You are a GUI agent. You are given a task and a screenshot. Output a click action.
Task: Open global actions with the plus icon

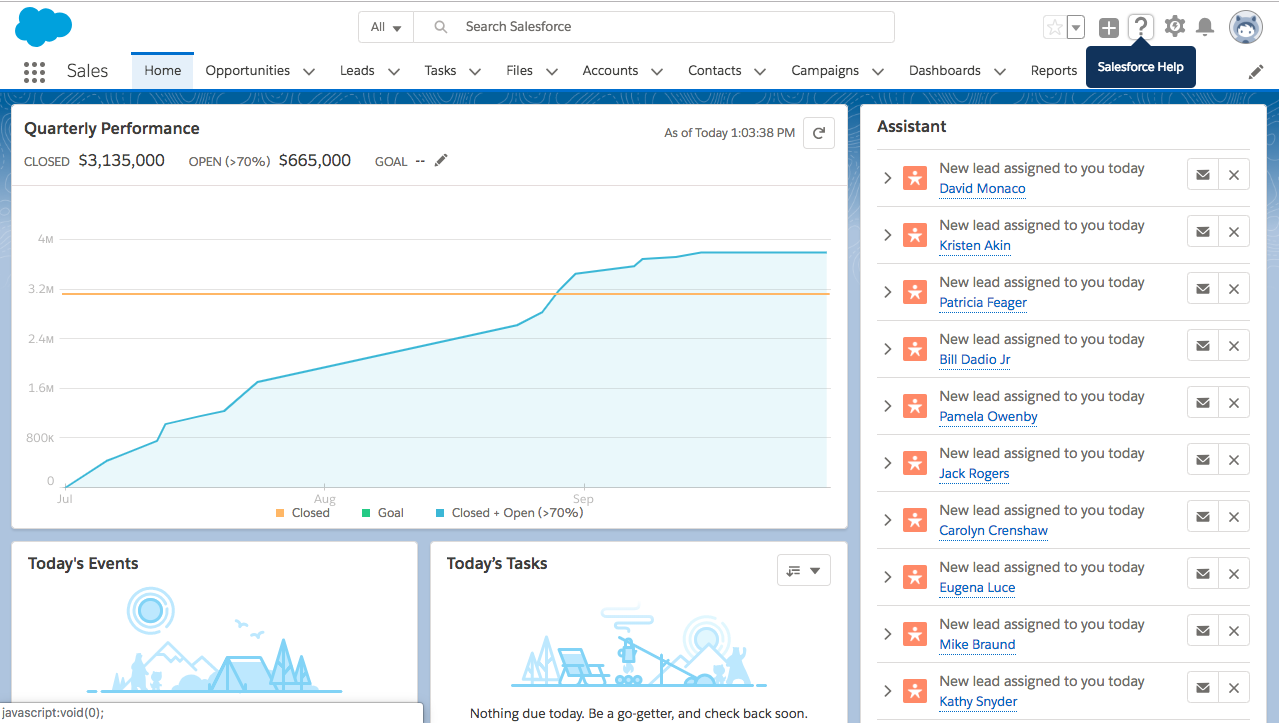1108,27
